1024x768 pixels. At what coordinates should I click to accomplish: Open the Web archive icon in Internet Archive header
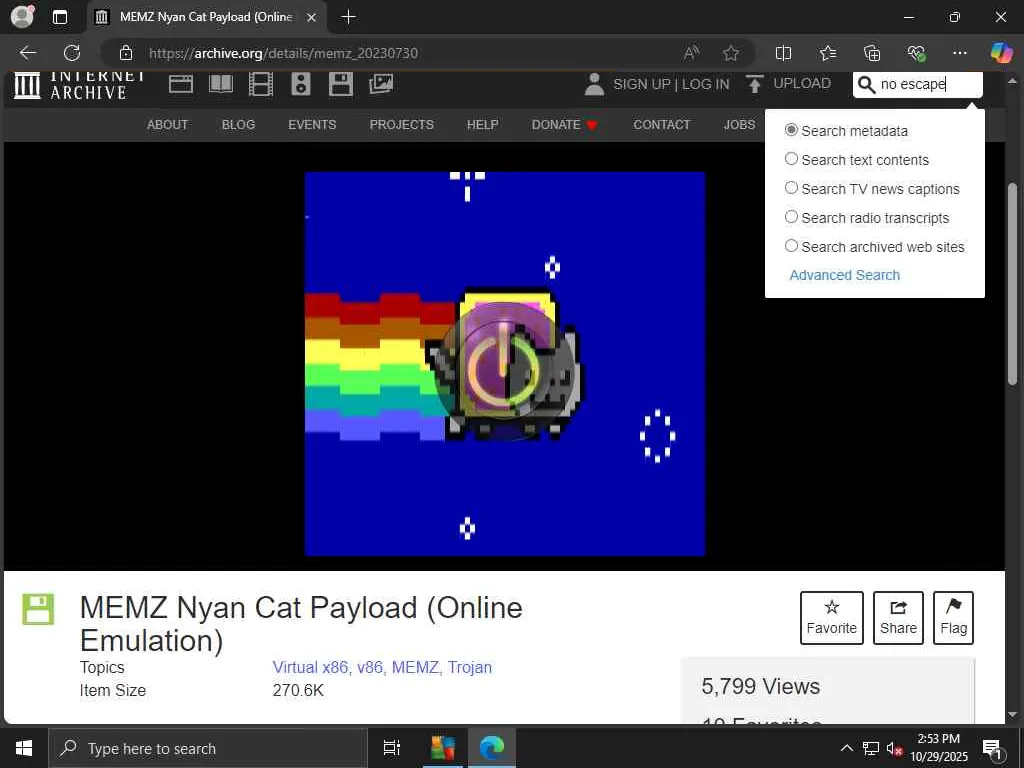(x=181, y=84)
